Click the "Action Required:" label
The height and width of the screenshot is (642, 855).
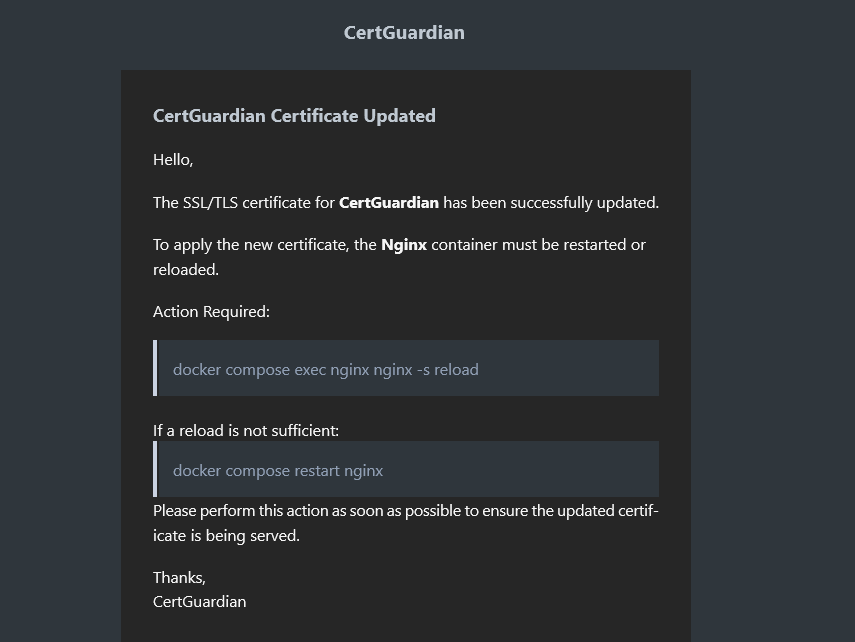pyautogui.click(x=212, y=311)
